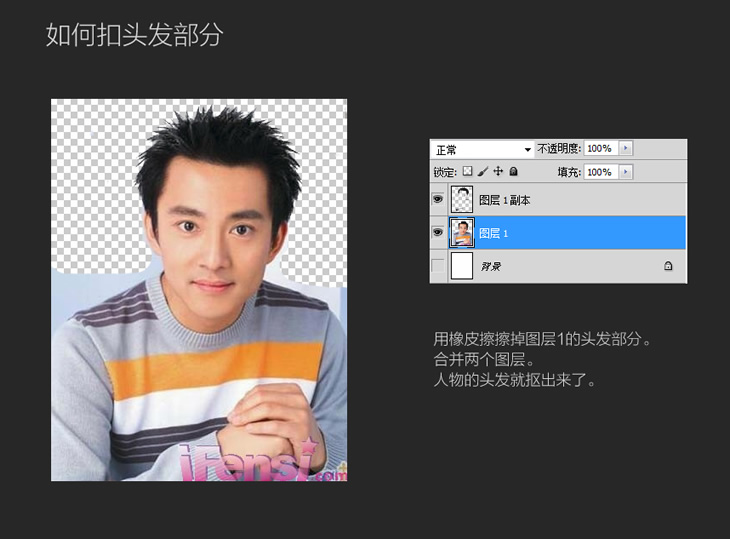Click the white 背景 layer thumbnail
The width and height of the screenshot is (730, 539).
point(462,266)
